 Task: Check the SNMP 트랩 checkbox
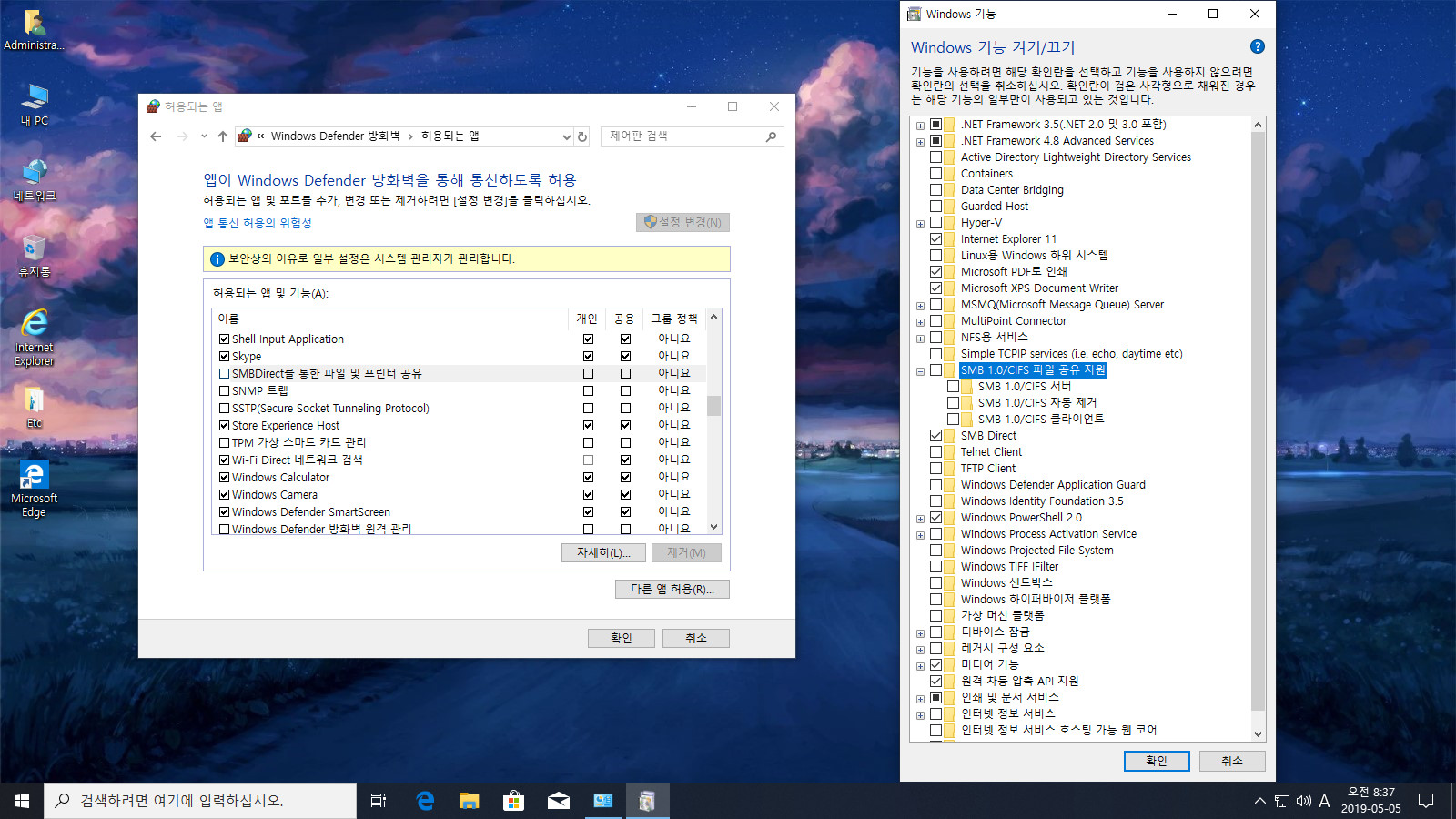click(x=224, y=391)
